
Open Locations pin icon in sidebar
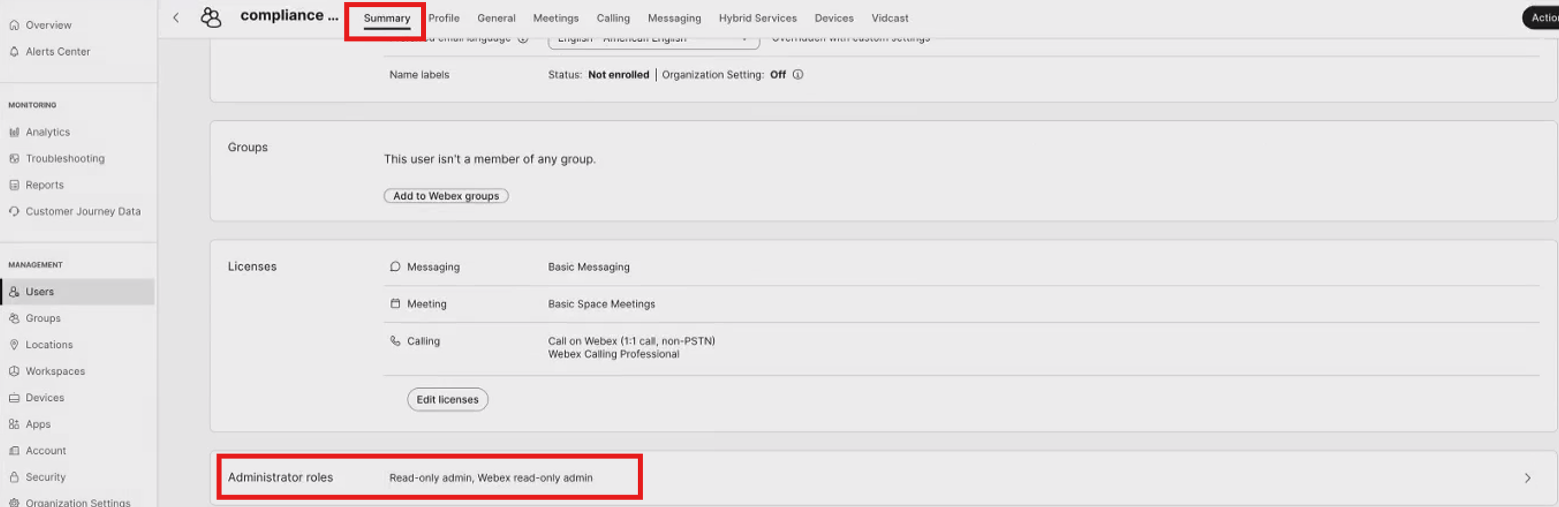click(14, 345)
